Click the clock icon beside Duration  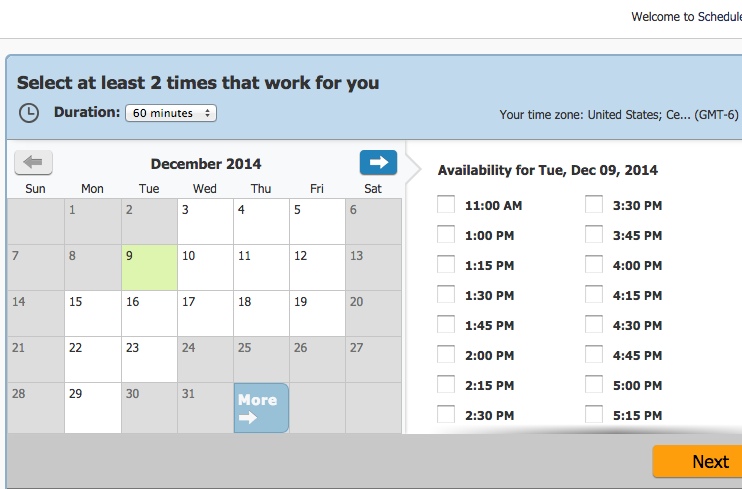click(x=29, y=113)
